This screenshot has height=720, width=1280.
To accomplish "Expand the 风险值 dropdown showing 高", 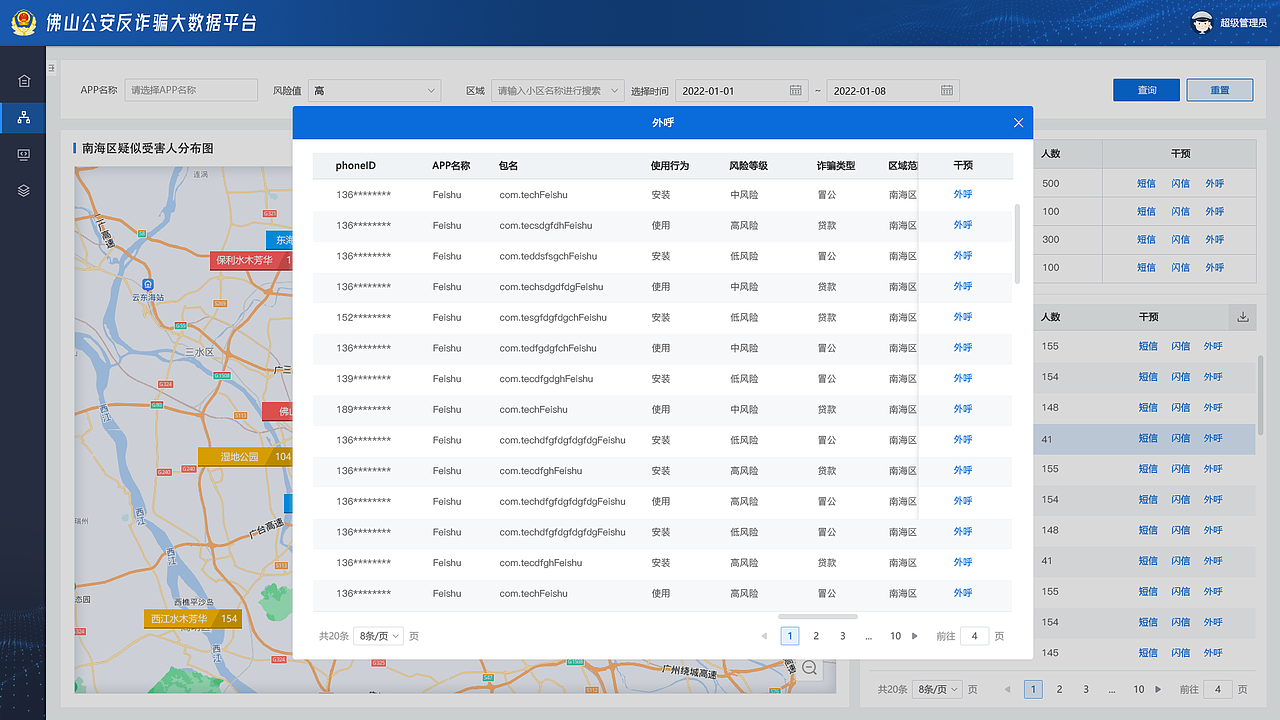I will click(x=374, y=90).
